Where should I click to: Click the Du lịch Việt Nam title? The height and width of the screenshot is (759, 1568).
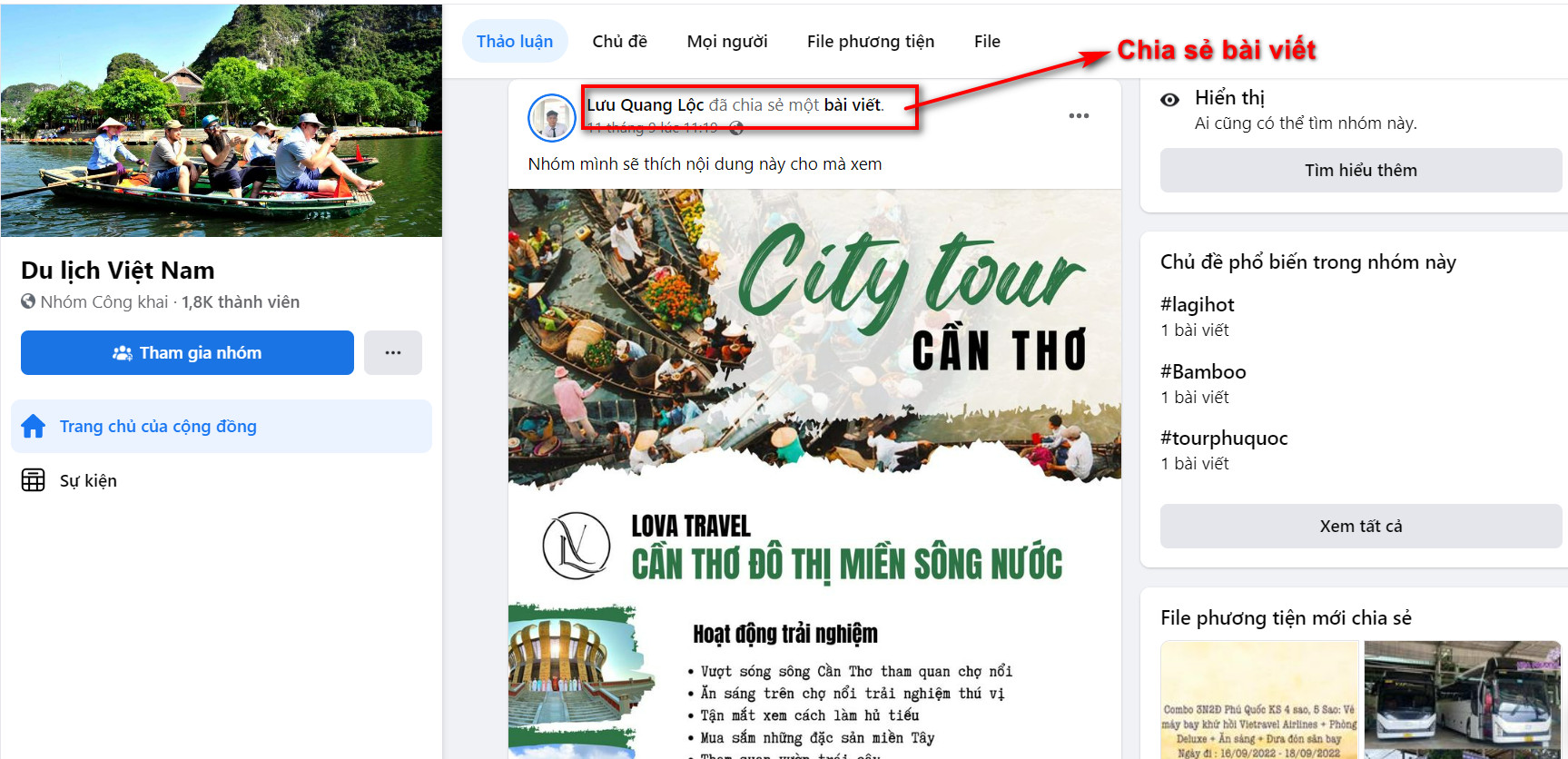[118, 271]
